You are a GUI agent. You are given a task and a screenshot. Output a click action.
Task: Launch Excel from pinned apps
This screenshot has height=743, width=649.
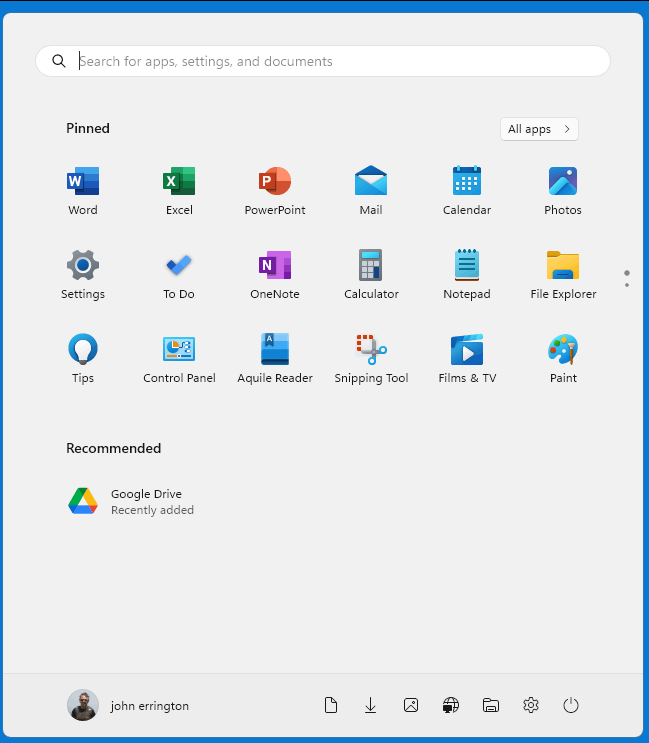pos(179,190)
